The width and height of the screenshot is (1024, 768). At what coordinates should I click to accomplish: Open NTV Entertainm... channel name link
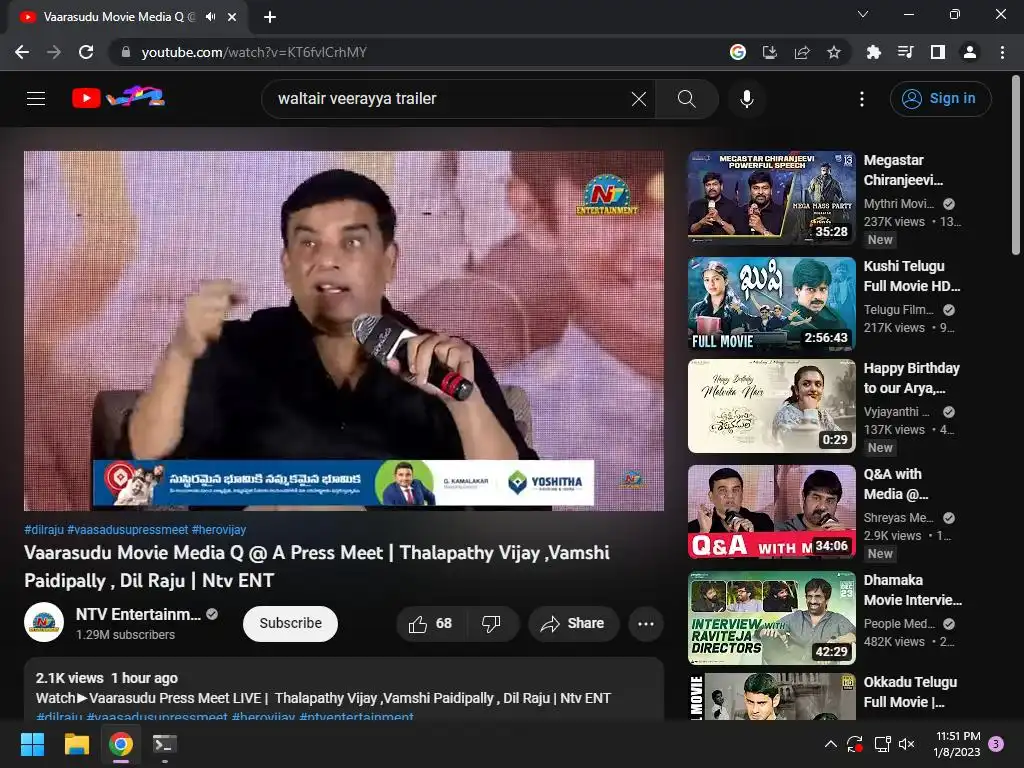[138, 615]
